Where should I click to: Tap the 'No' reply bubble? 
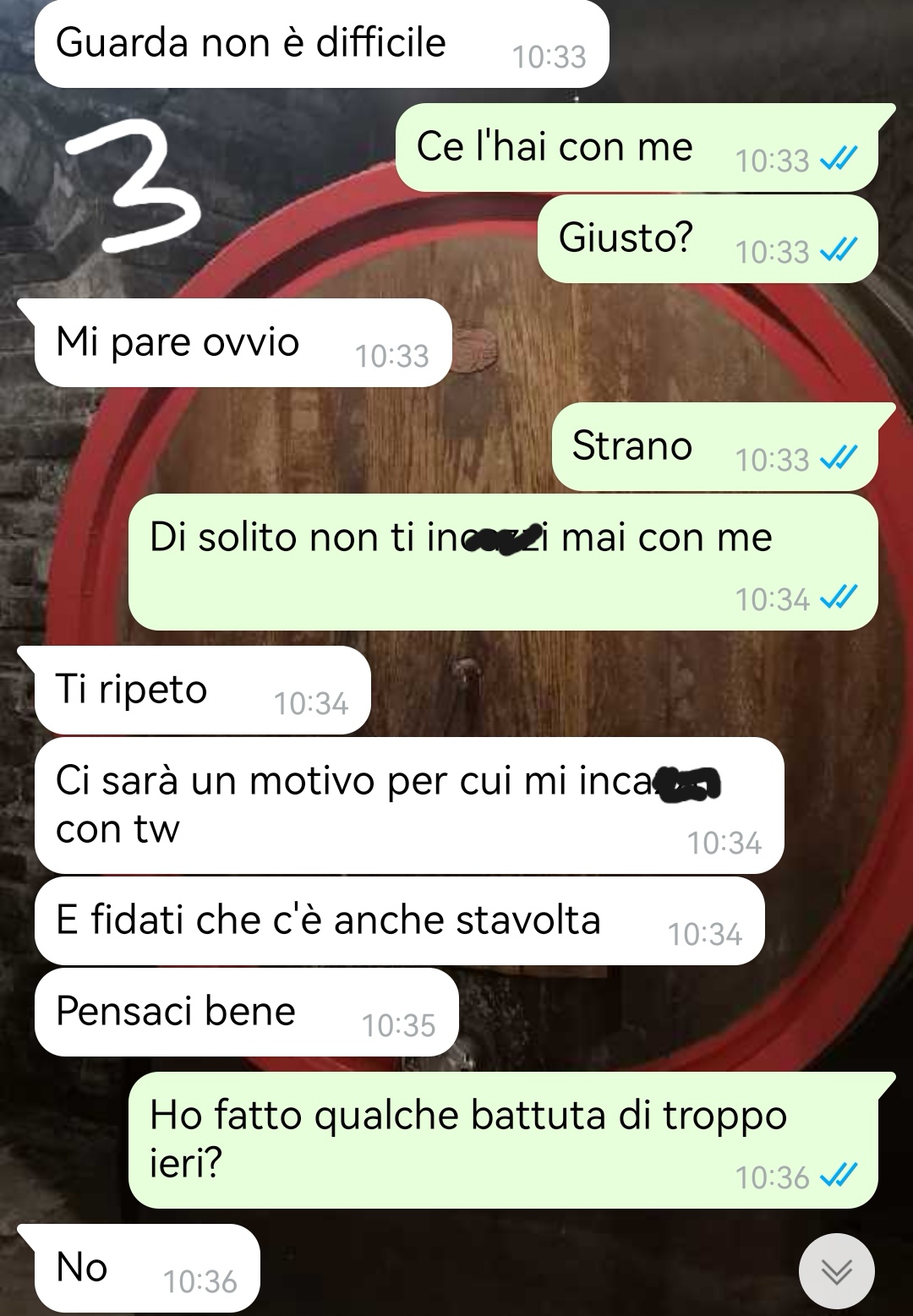coord(146,1269)
